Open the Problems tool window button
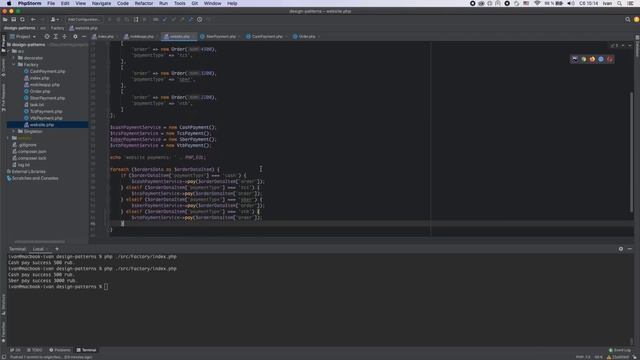 point(60,350)
